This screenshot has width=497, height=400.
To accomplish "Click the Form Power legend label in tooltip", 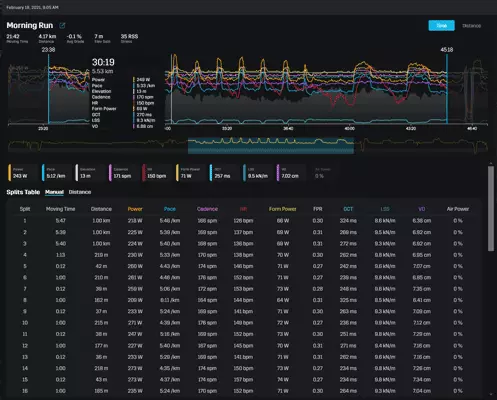I will point(104,109).
